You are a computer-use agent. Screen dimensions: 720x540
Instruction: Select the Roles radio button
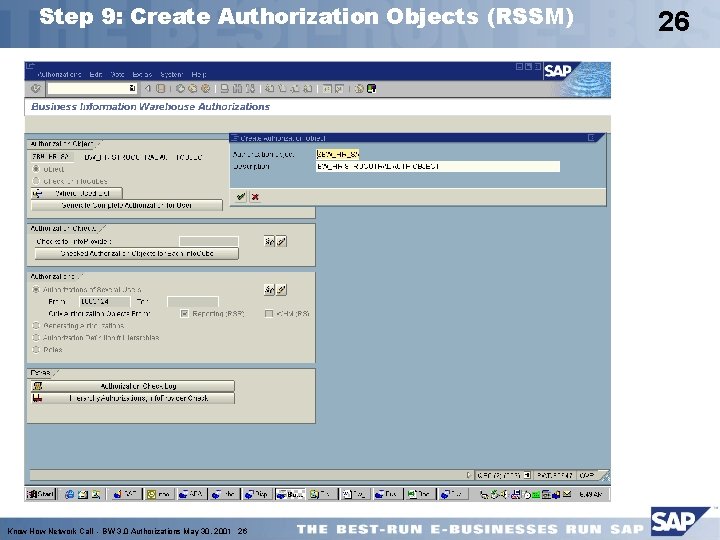point(36,349)
